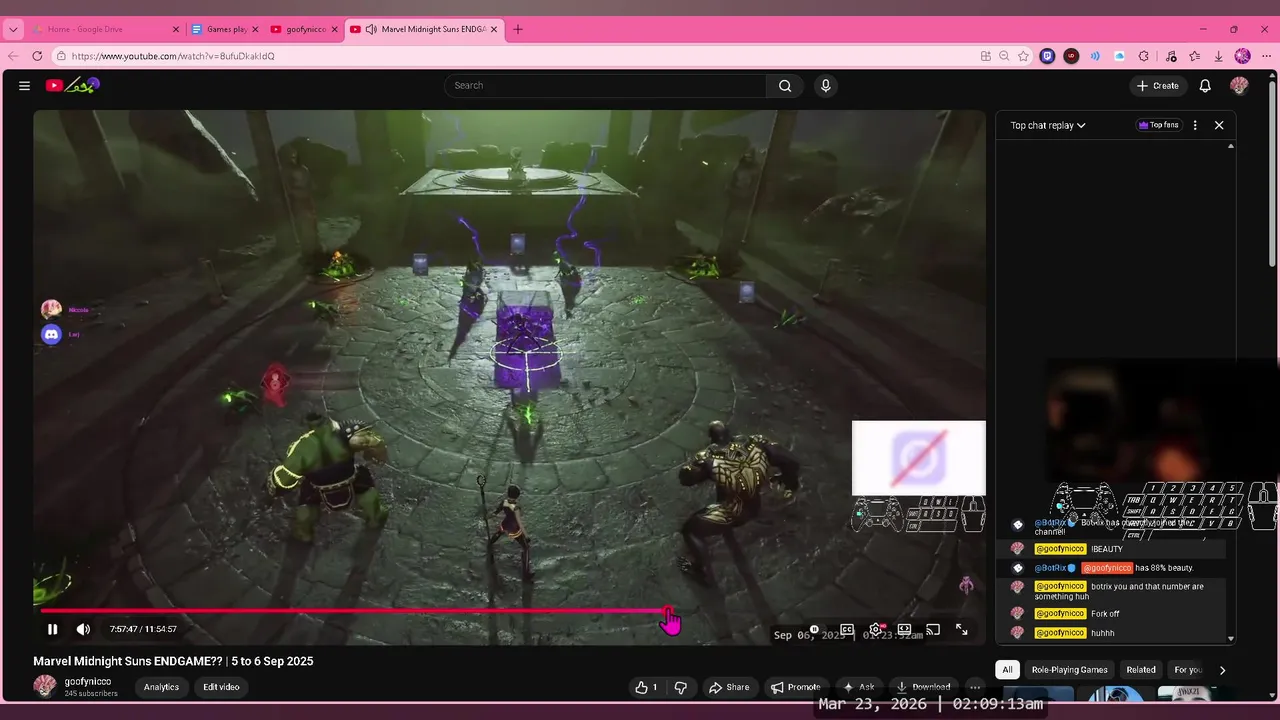Open Analytics for this video
The width and height of the screenshot is (1280, 720).
[161, 687]
